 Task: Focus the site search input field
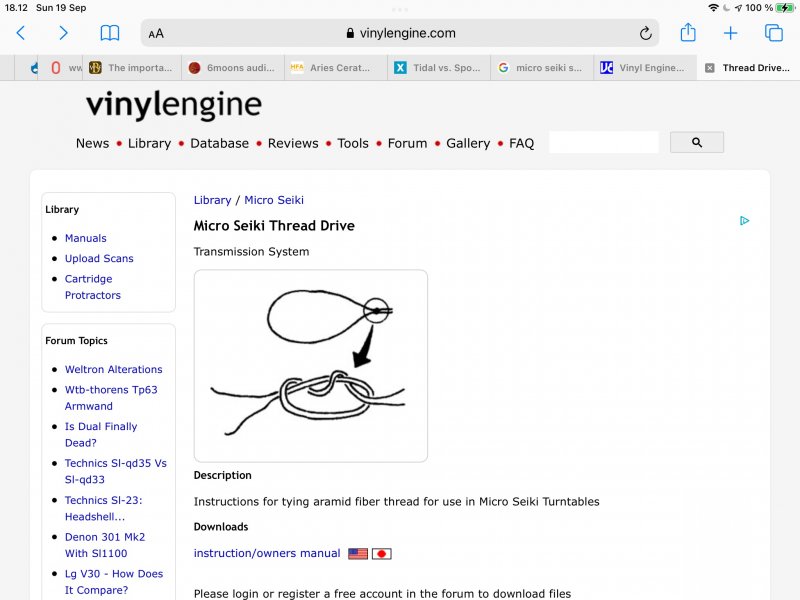[x=604, y=142]
